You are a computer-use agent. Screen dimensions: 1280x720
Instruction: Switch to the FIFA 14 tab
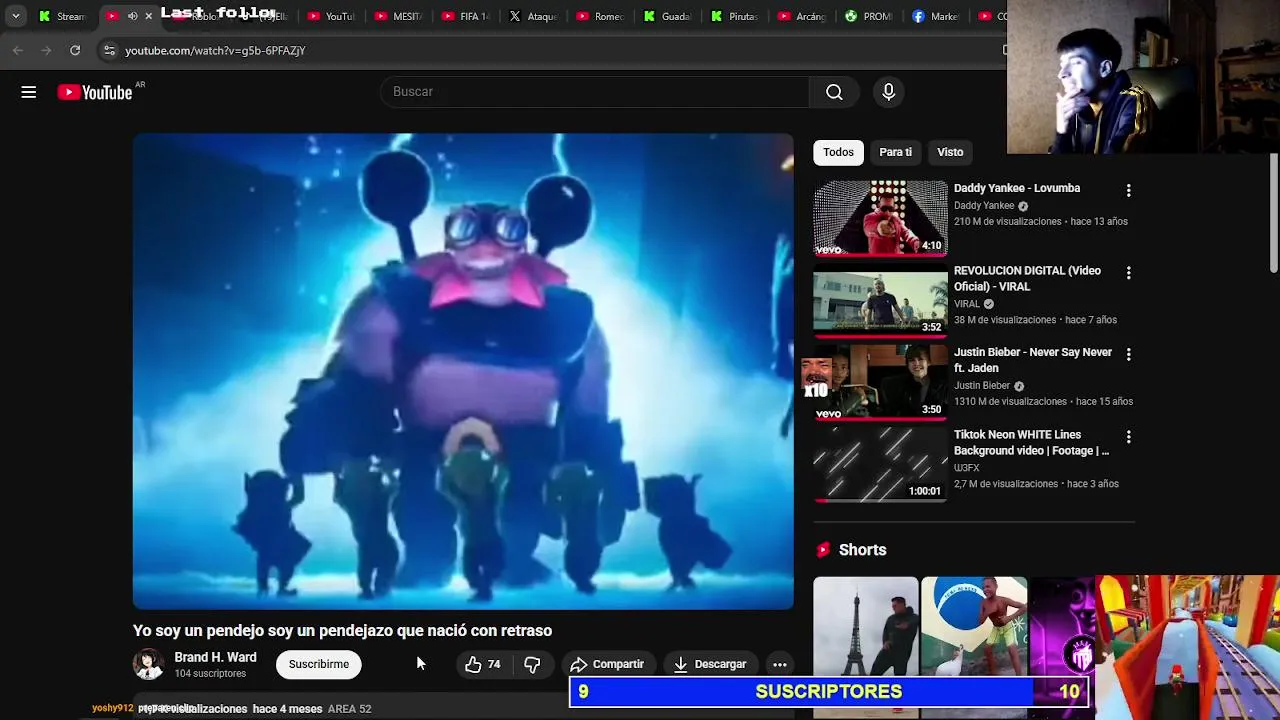(x=465, y=16)
